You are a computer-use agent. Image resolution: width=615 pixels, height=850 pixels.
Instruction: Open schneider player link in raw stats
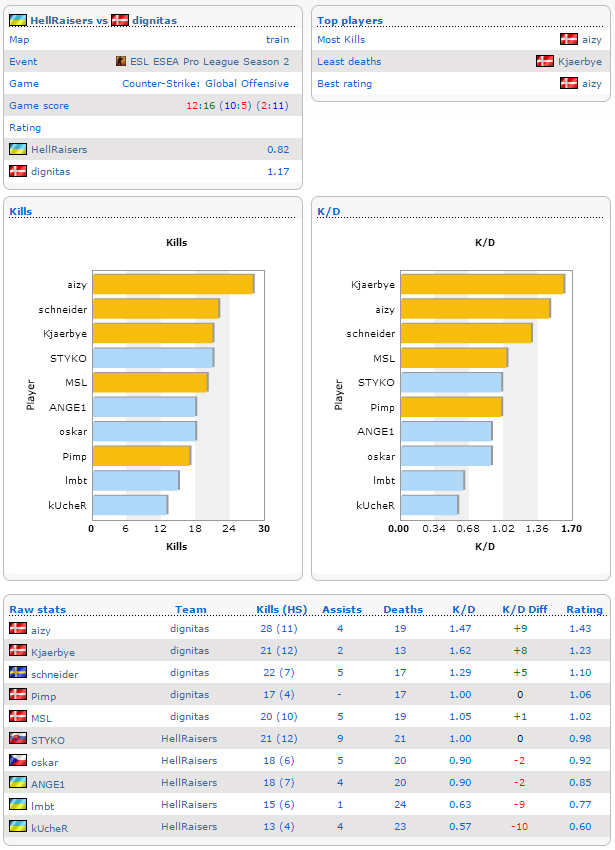click(x=55, y=674)
